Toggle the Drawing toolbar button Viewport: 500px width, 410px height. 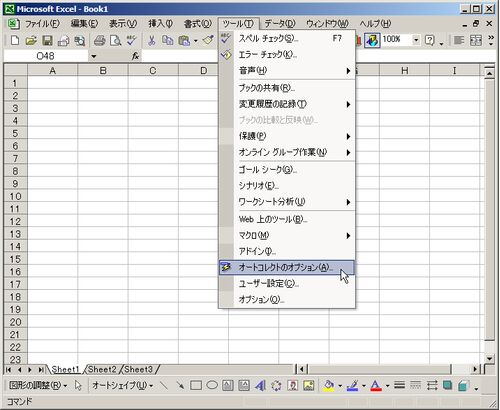[372, 41]
